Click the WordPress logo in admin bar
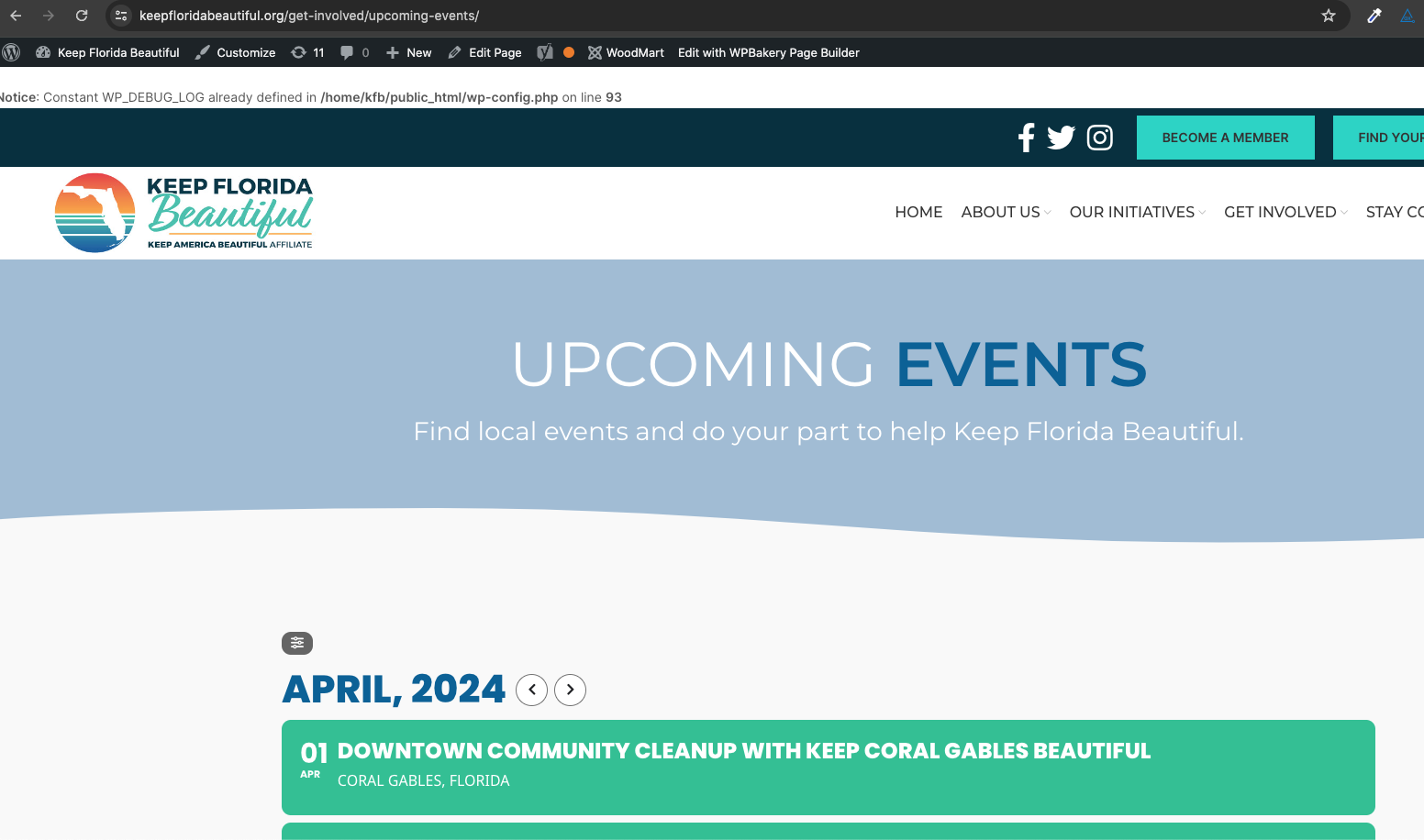 click(x=11, y=52)
